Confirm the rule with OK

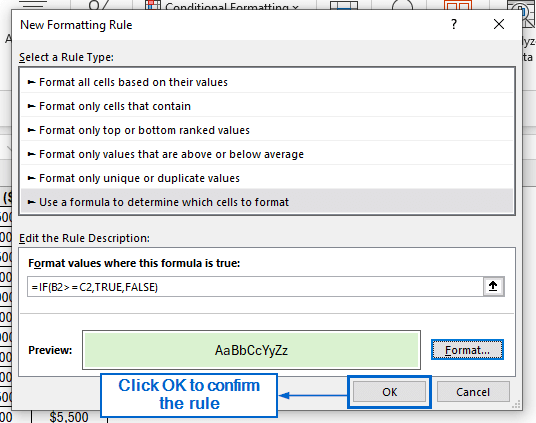390,392
